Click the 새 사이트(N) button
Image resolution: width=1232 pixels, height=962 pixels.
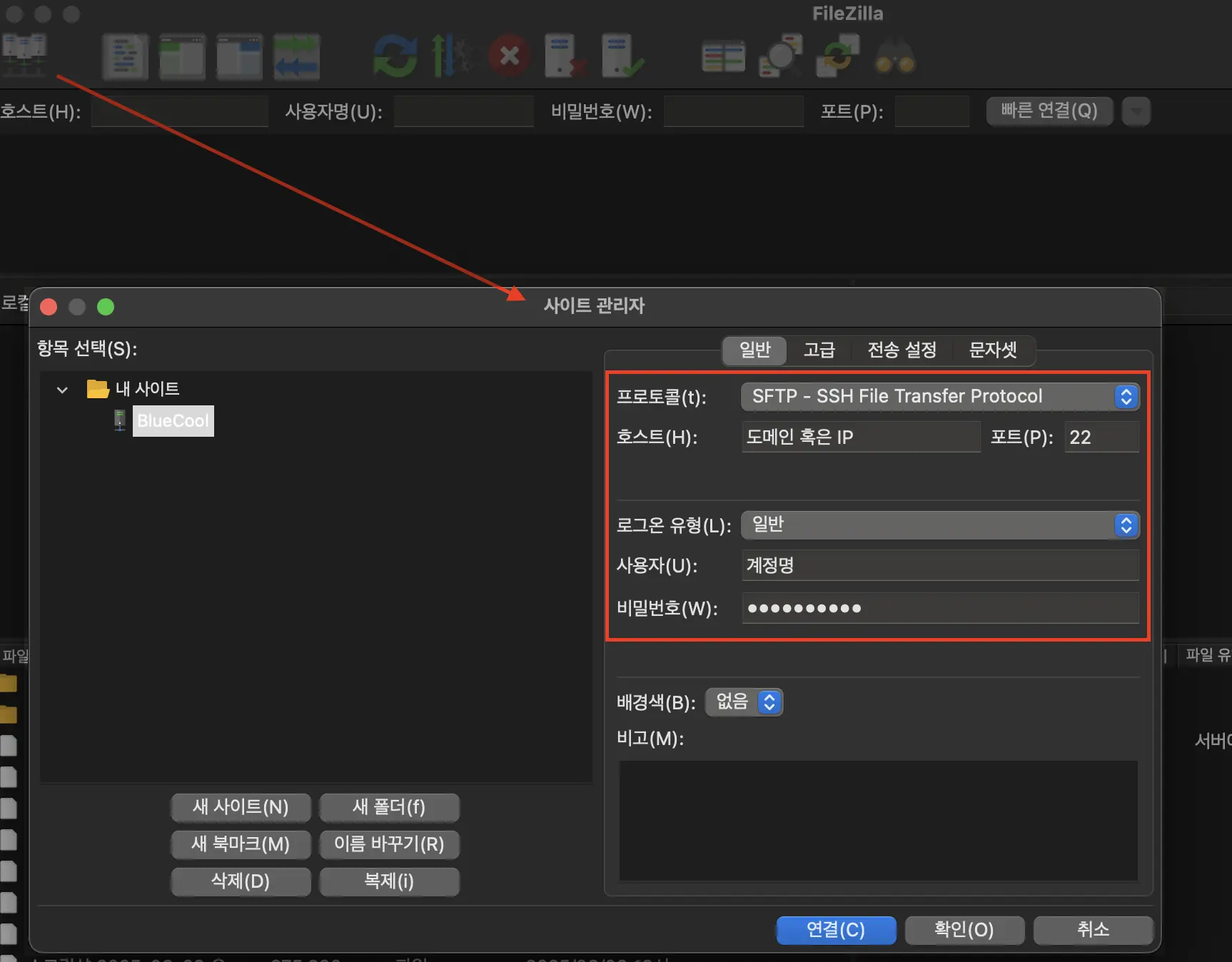(x=241, y=807)
